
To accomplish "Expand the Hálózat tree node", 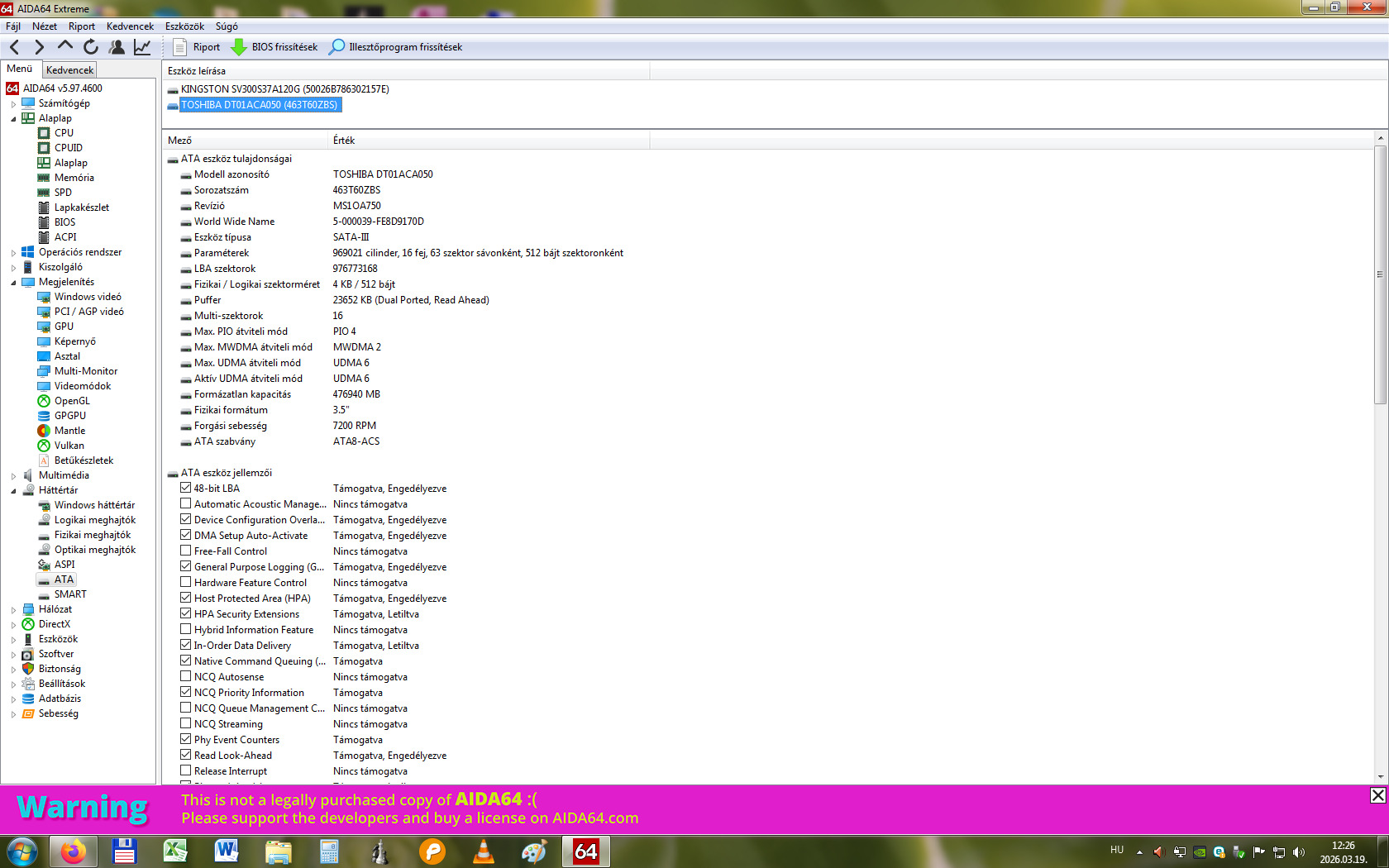I will point(13,610).
